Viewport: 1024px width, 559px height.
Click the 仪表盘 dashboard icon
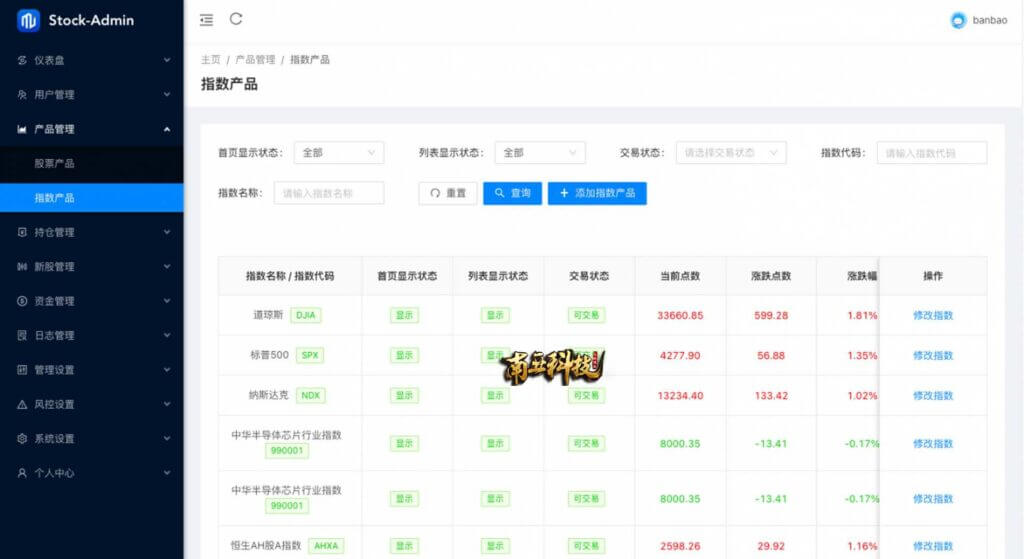pyautogui.click(x=22, y=60)
